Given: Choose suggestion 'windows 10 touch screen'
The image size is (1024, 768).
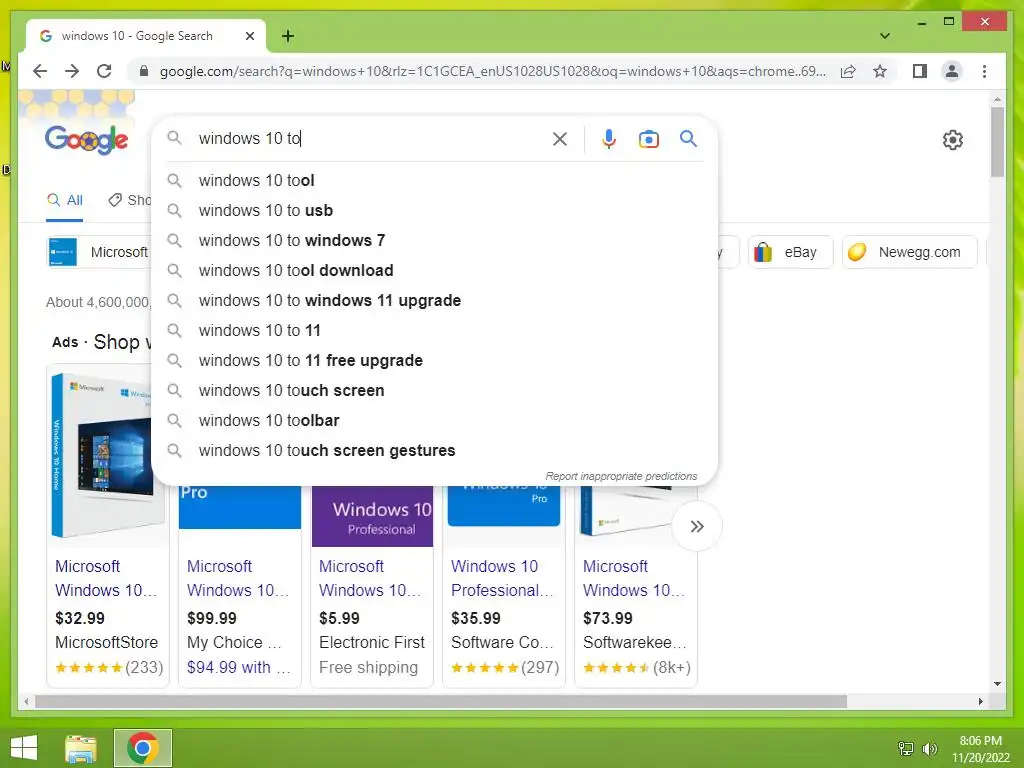Looking at the screenshot, I should [434, 391].
